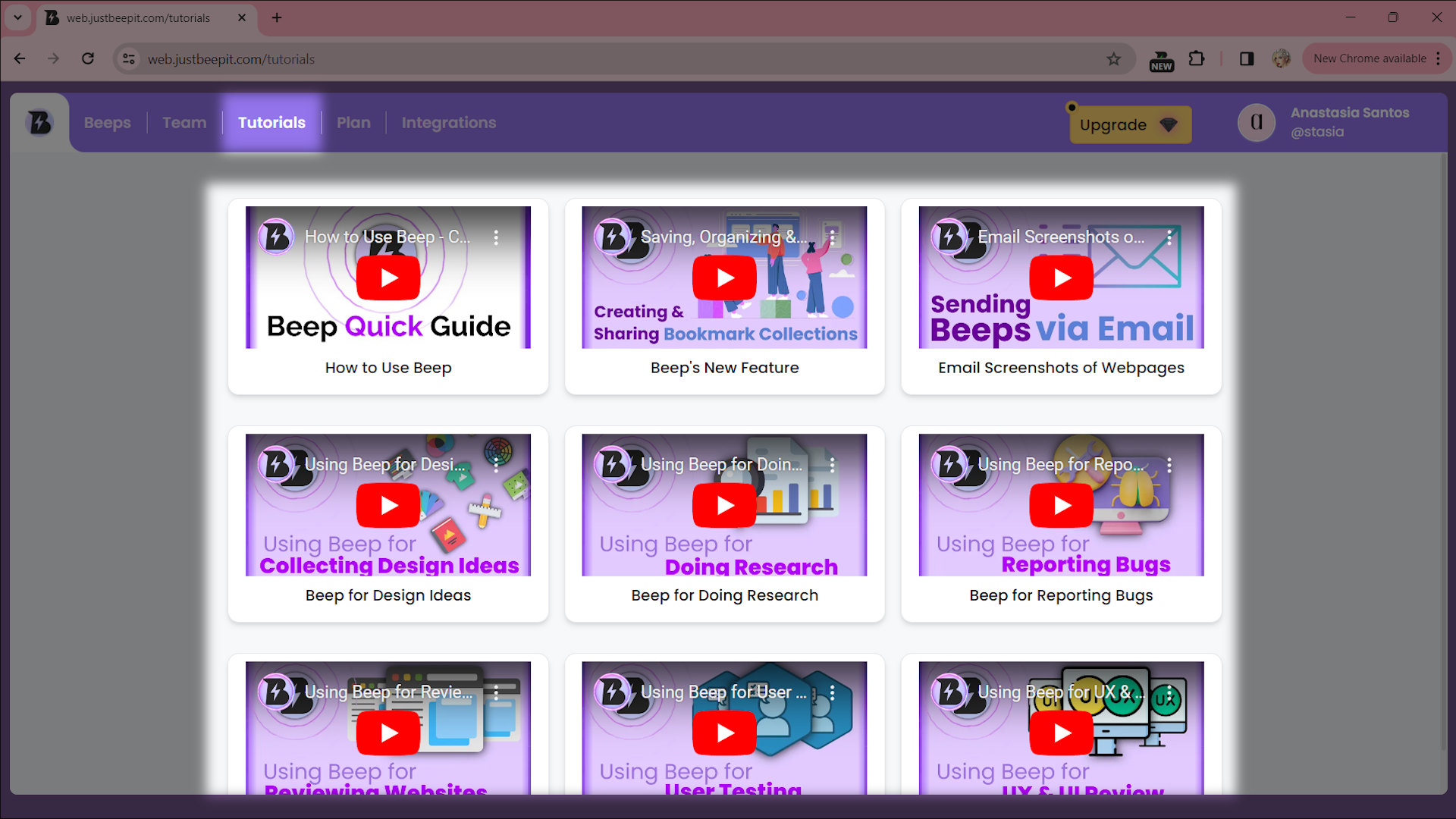Click the 'Saving, Organizing &...' video title
This screenshot has width=1456, height=819.
pyautogui.click(x=724, y=237)
